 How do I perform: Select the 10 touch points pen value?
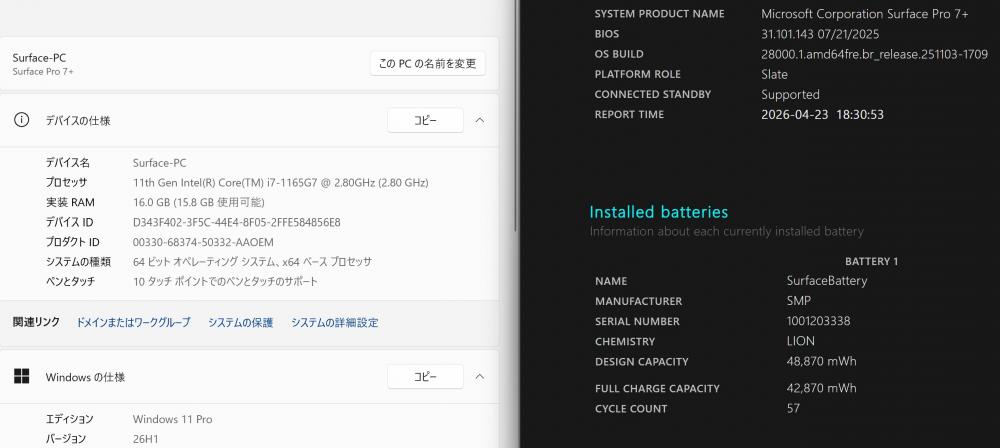point(225,281)
